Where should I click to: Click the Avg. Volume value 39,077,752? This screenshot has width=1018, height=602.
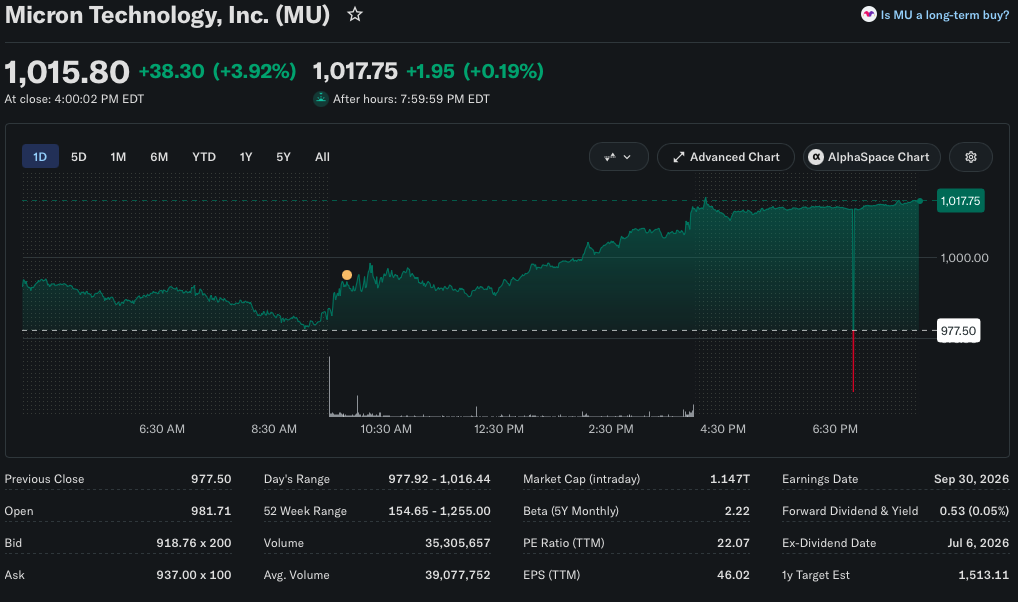[458, 575]
